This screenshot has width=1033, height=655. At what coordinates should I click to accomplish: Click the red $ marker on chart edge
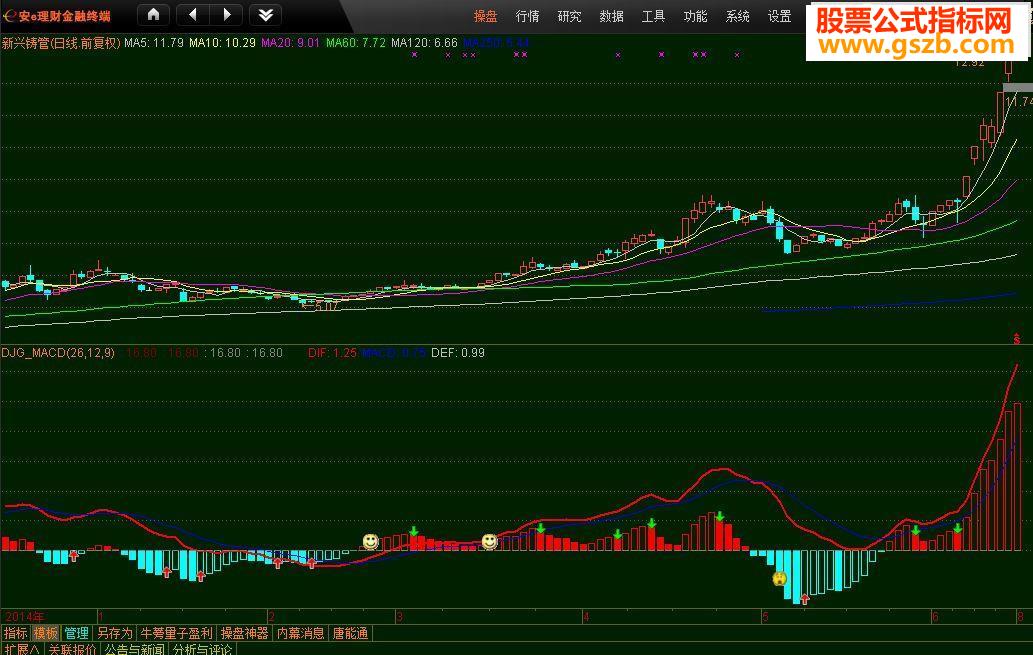[1017, 339]
